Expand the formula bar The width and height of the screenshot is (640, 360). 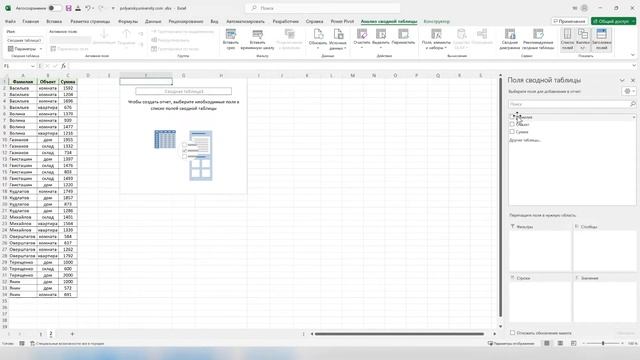click(x=634, y=66)
